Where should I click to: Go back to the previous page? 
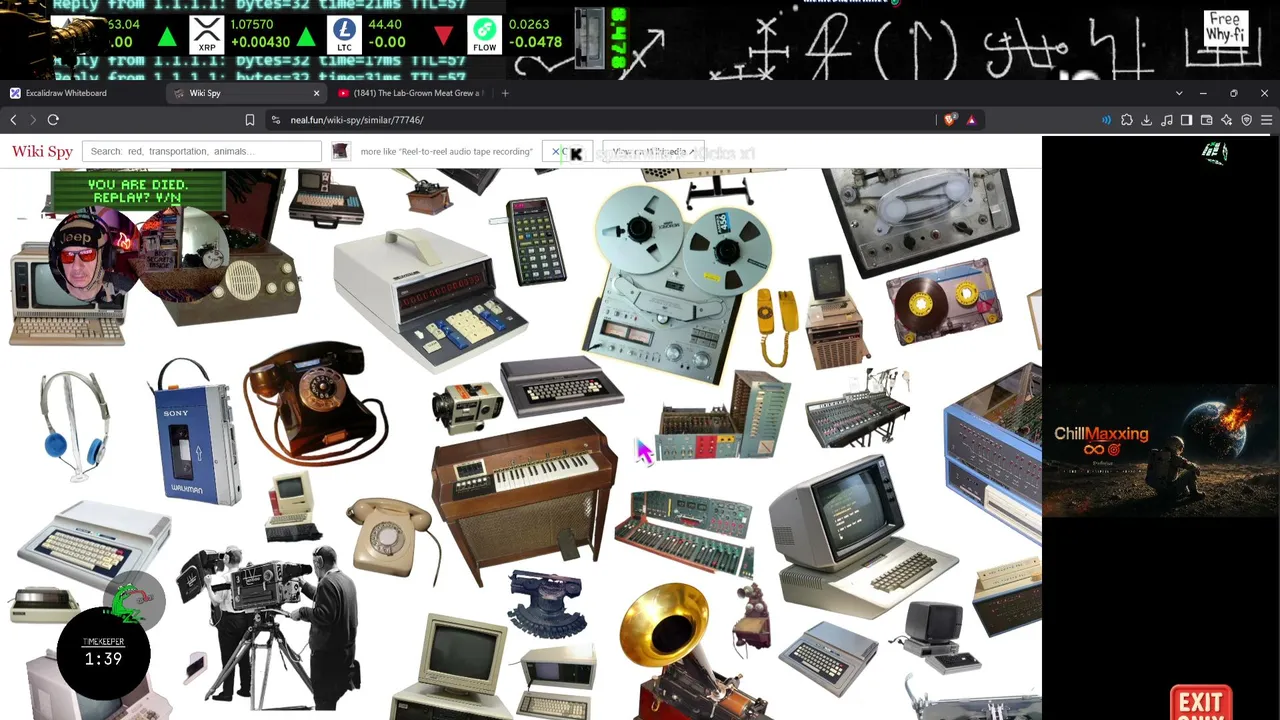13,120
